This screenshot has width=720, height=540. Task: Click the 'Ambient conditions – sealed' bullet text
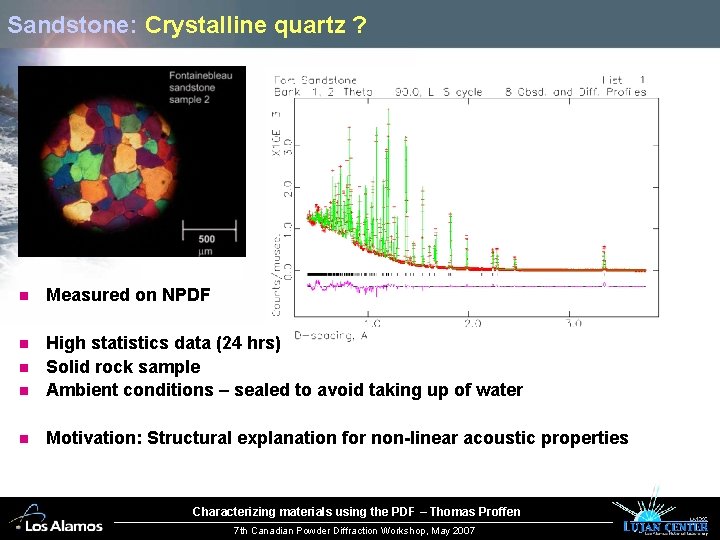coord(284,390)
